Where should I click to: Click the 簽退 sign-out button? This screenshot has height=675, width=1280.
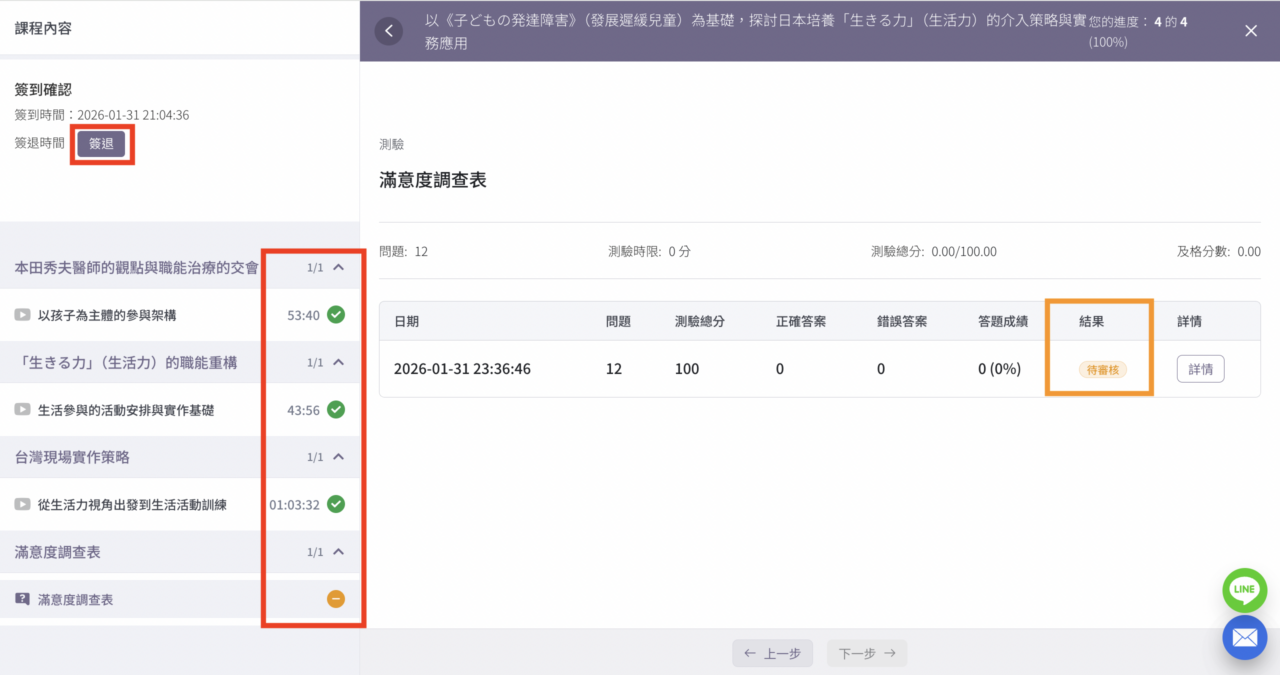(101, 144)
